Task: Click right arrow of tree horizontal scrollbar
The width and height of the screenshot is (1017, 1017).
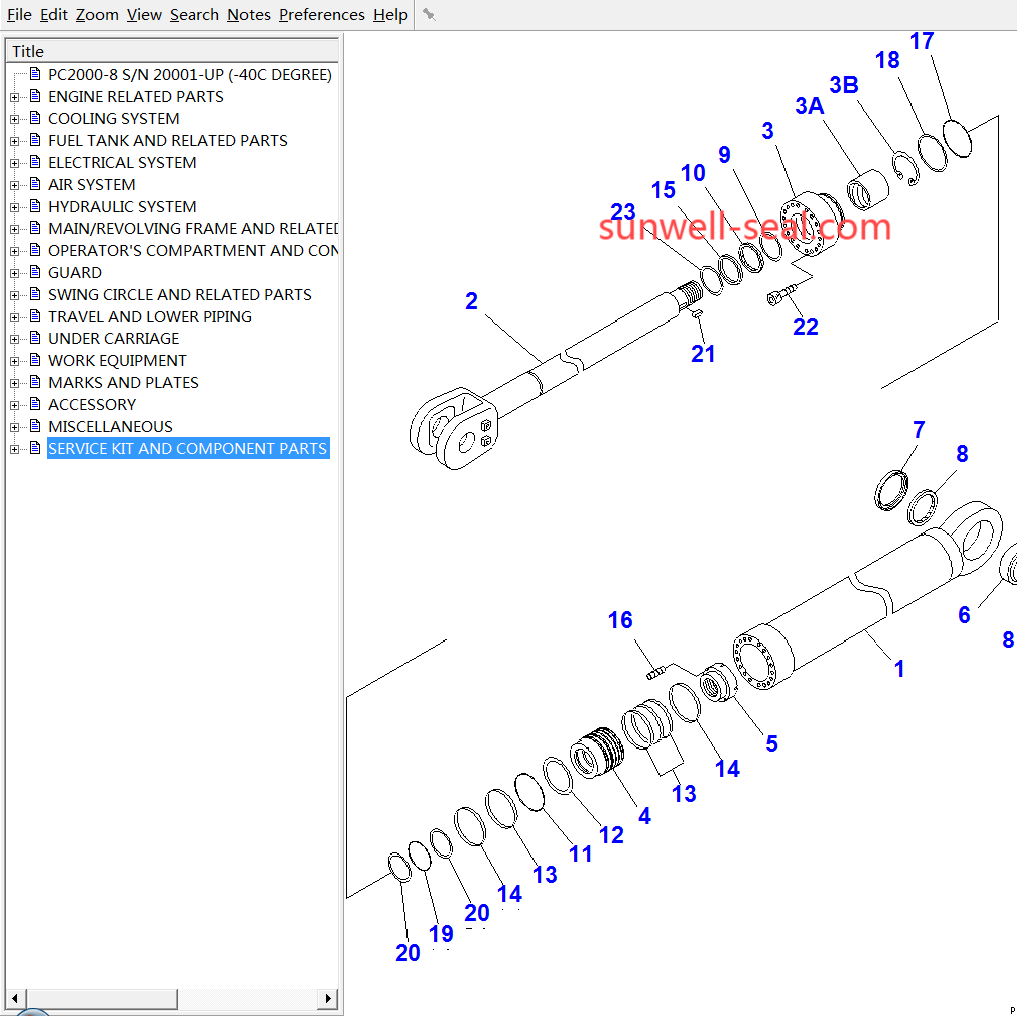Action: click(328, 998)
